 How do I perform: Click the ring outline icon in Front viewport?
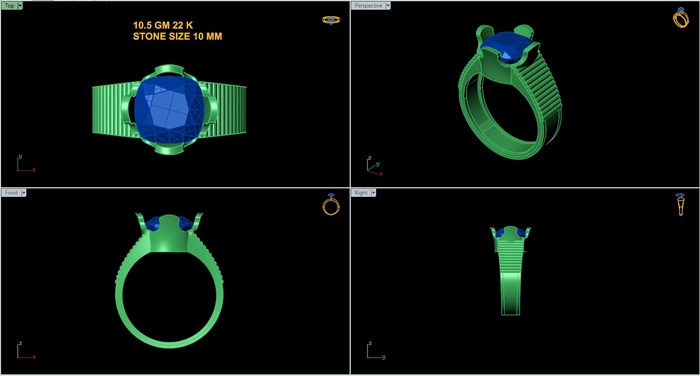[331, 205]
